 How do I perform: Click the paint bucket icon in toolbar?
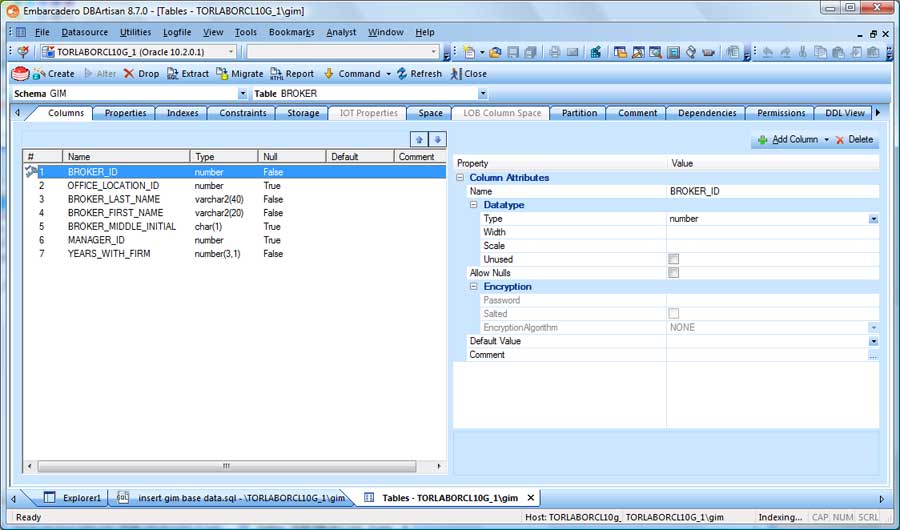[x=690, y=52]
